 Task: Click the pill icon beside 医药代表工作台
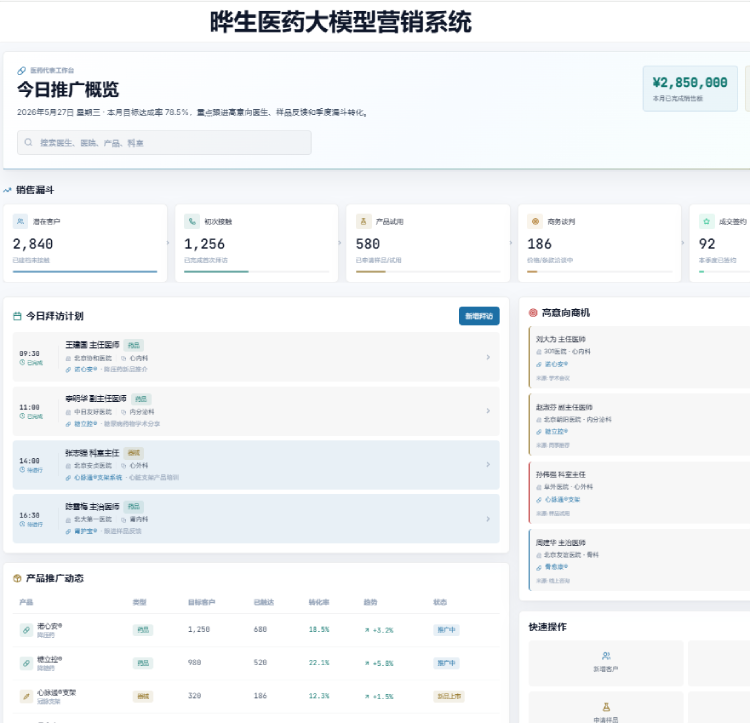pyautogui.click(x=22, y=71)
